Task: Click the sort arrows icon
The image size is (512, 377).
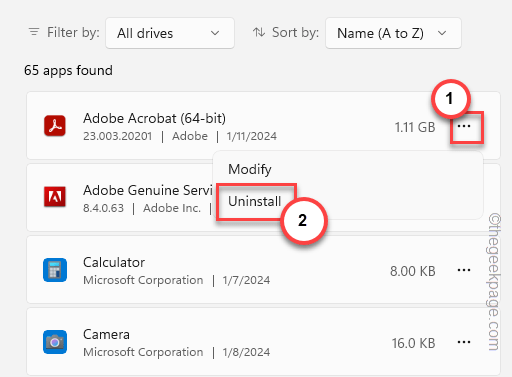Action: 259,32
